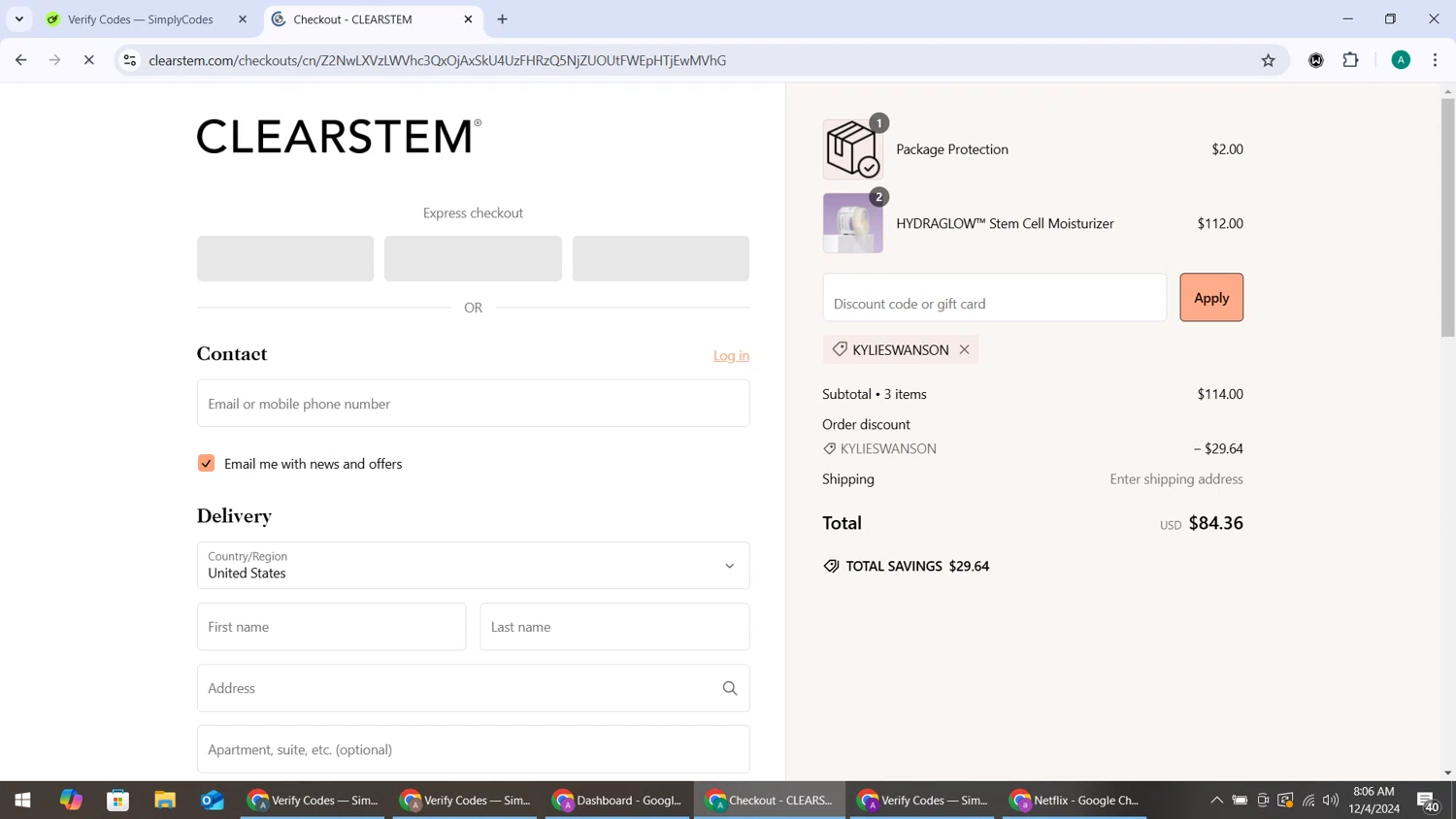This screenshot has height=819, width=1456.
Task: Open Copilot from the taskbar
Action: coord(71,801)
